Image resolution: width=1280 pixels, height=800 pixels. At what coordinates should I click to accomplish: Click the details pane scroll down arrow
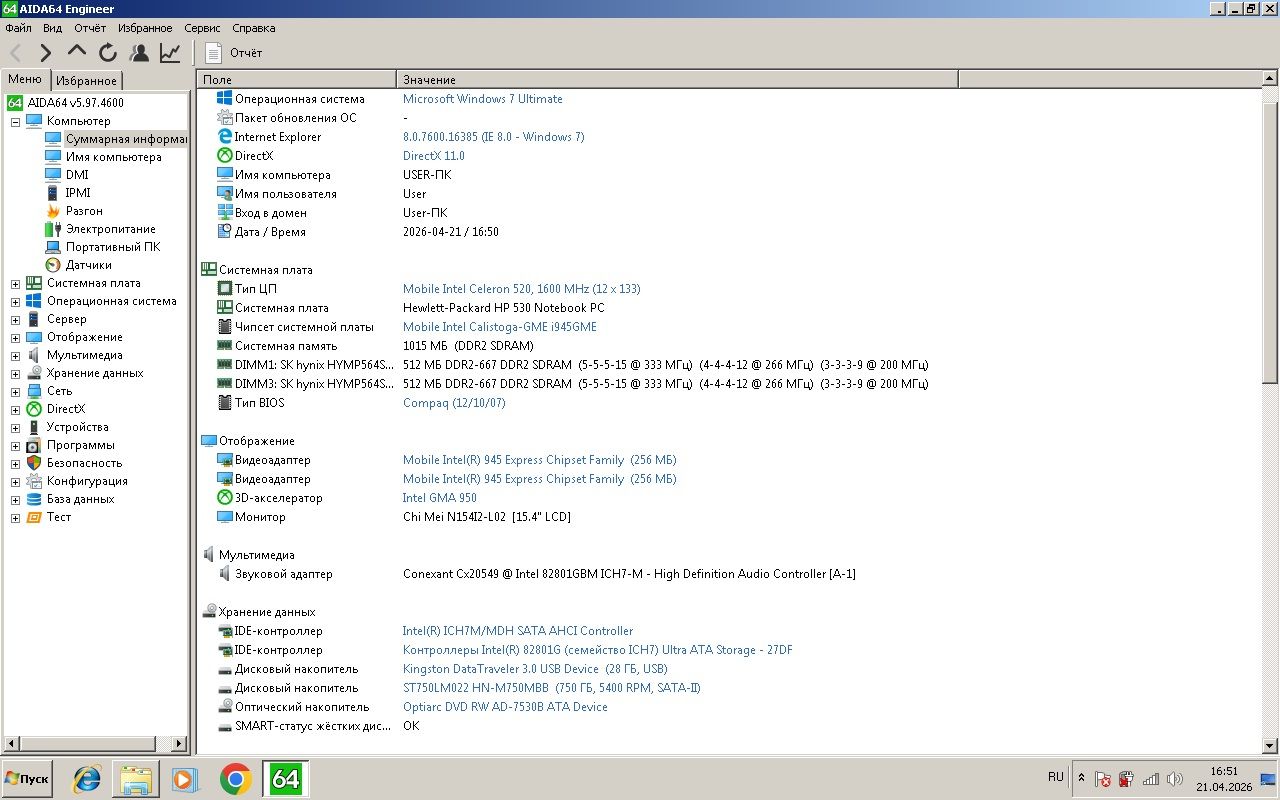[1270, 745]
